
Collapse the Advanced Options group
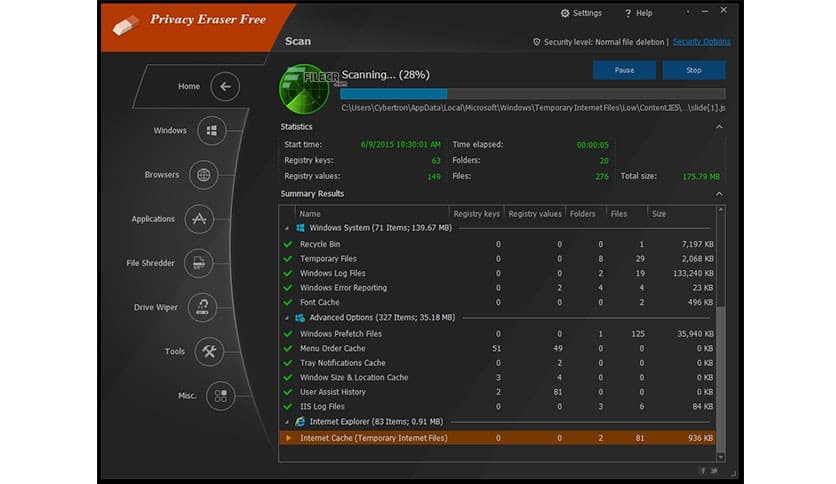click(287, 318)
